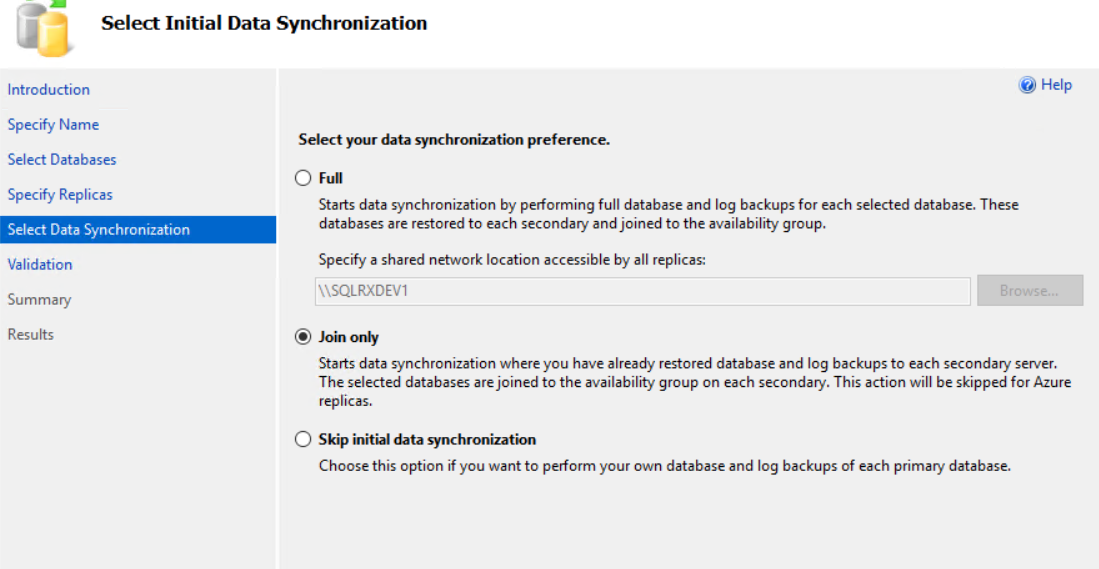The height and width of the screenshot is (569, 1099).
Task: Select the Join only radio button
Action: coord(303,337)
